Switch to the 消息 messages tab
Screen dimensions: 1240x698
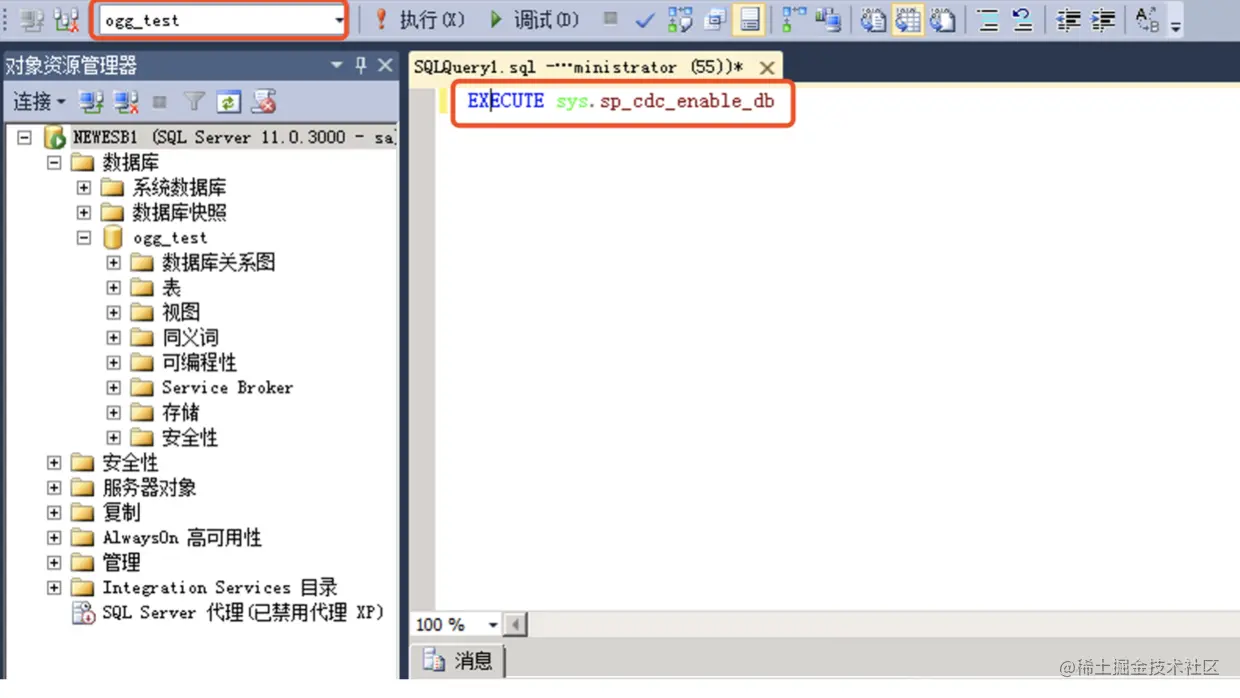tap(458, 661)
